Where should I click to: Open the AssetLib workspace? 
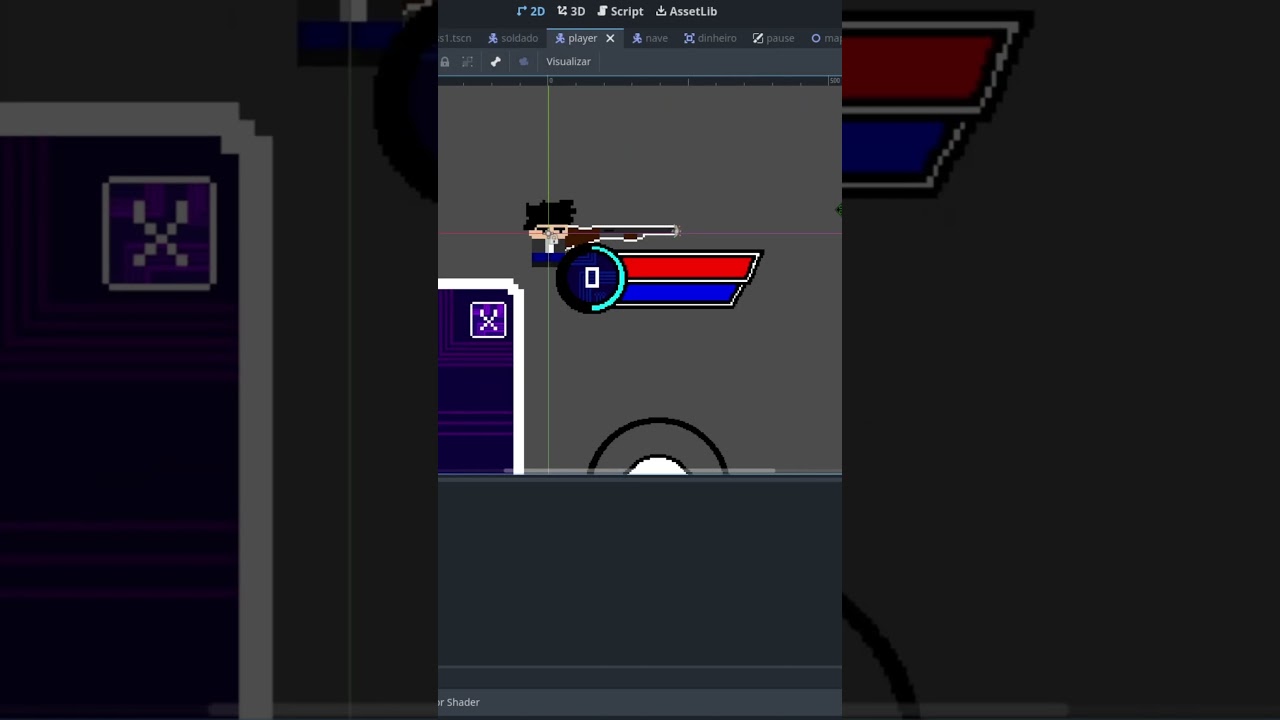pos(686,11)
